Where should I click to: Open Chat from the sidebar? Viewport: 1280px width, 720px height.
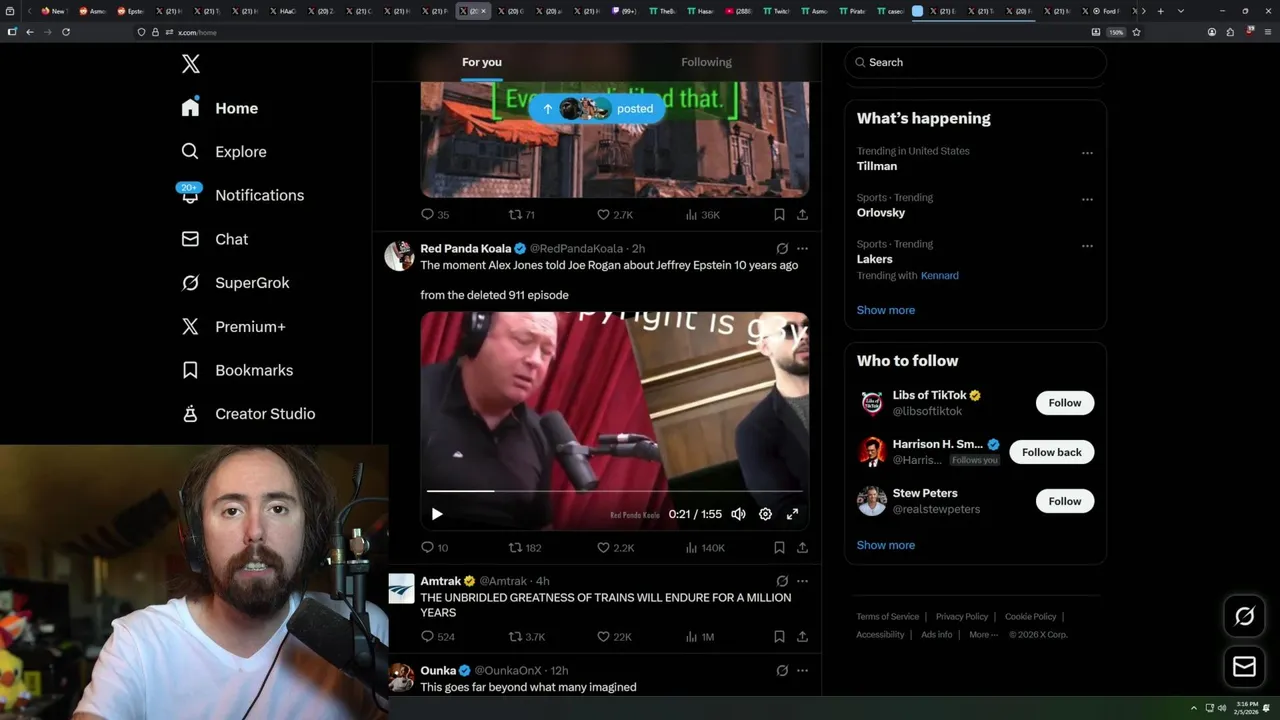pos(214,239)
